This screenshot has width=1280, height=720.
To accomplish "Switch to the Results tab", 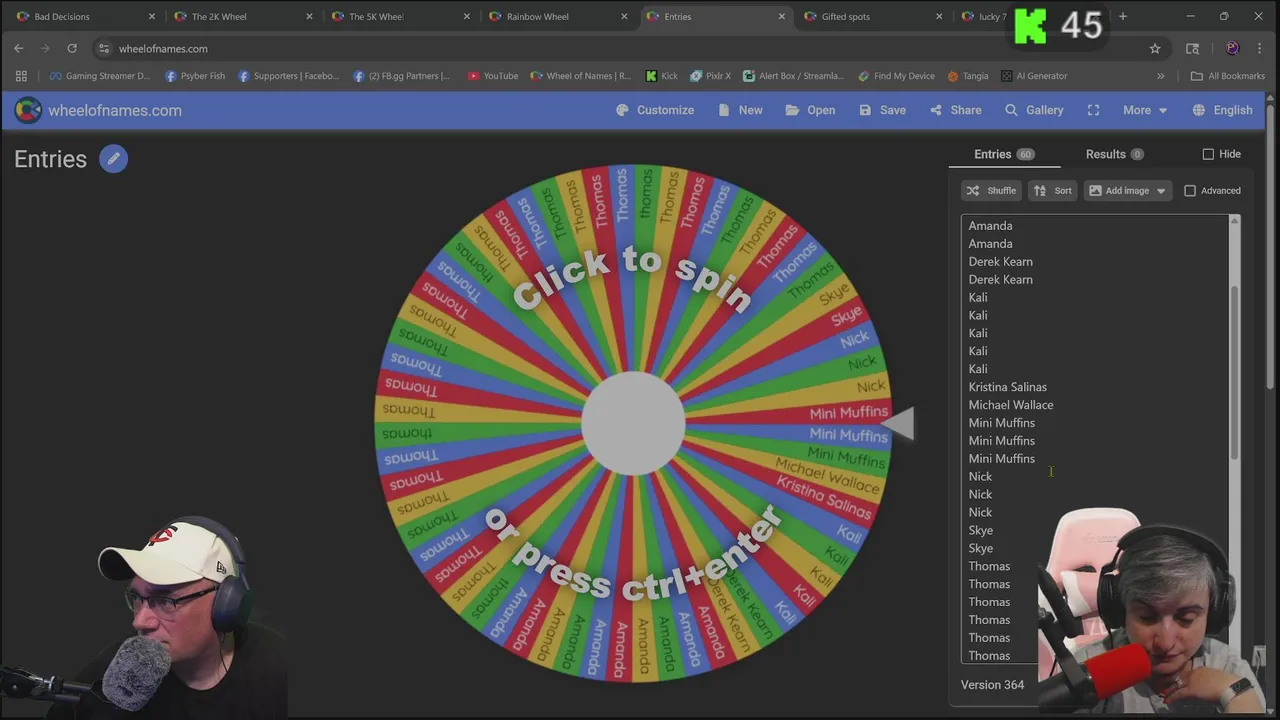I will (x=1114, y=154).
